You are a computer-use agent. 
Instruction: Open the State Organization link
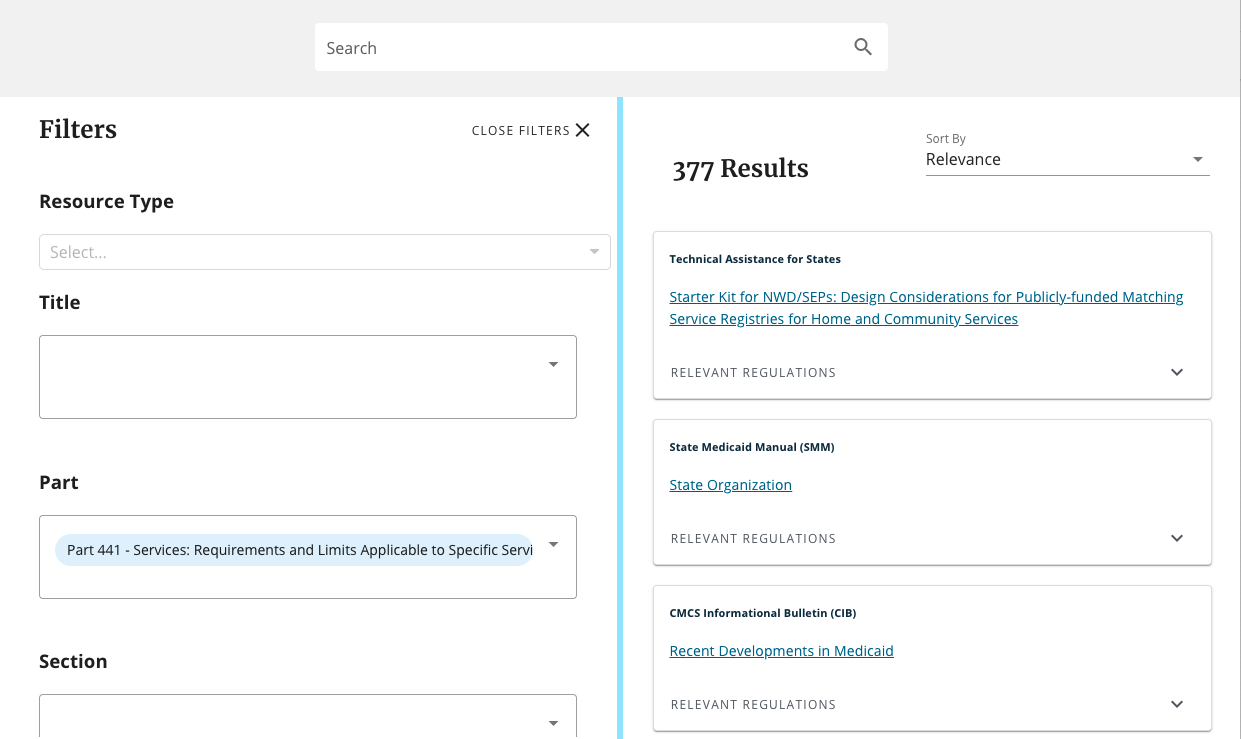pyautogui.click(x=730, y=485)
